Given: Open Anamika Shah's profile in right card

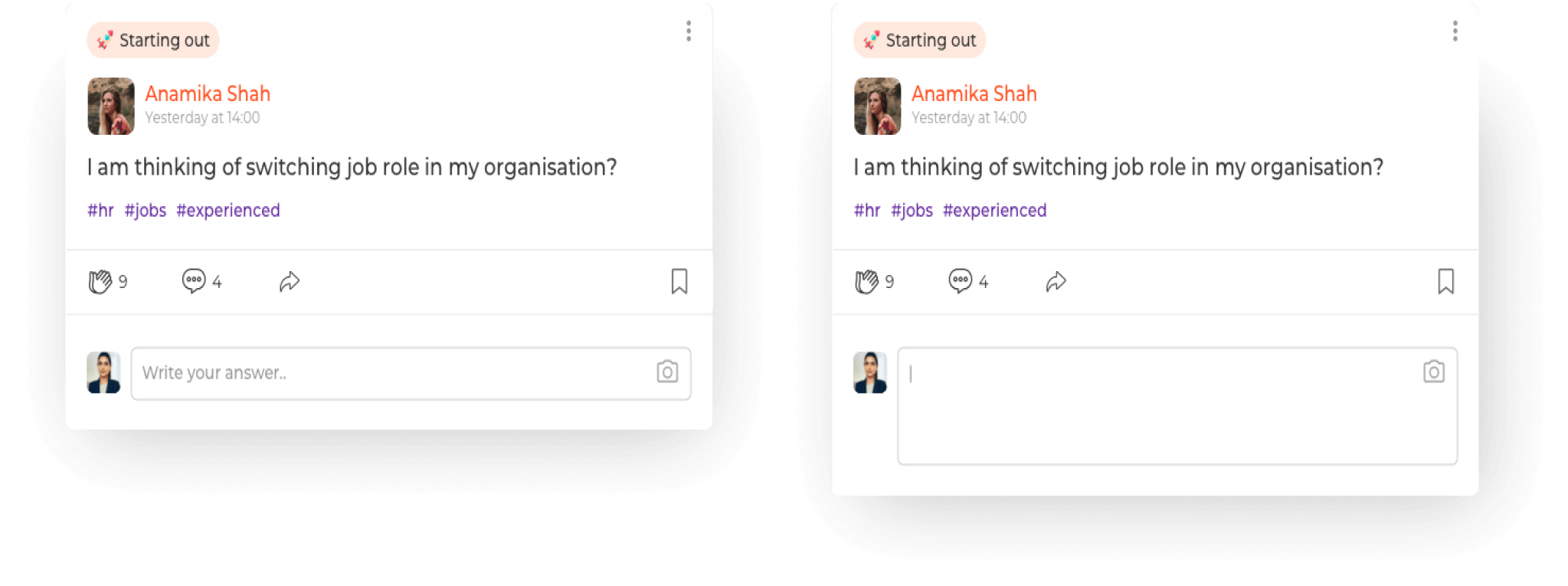Looking at the screenshot, I should click(974, 93).
